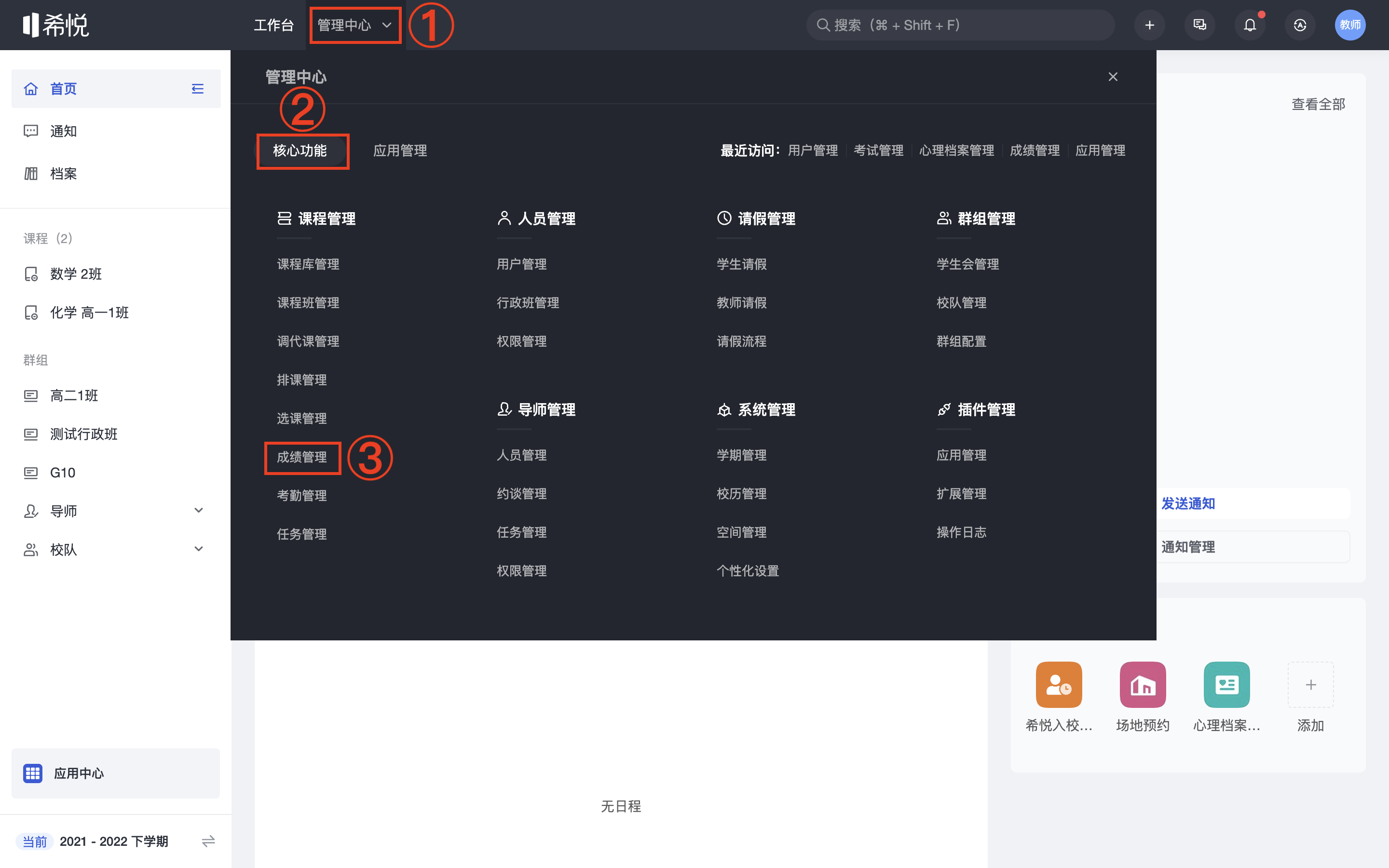1389x868 pixels.
Task: Open the 心理档案 app icon
Action: pyautogui.click(x=1226, y=684)
